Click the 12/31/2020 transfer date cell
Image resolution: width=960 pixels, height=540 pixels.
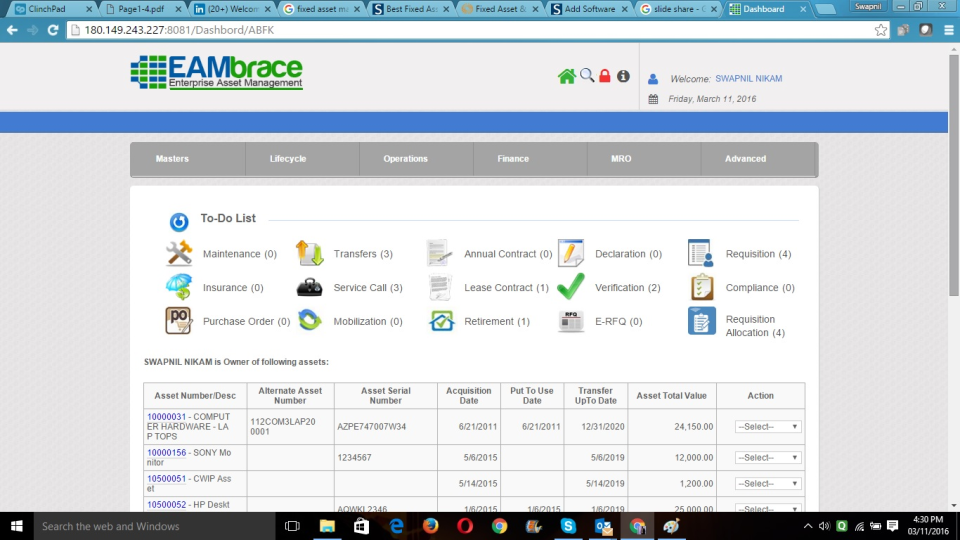point(595,427)
